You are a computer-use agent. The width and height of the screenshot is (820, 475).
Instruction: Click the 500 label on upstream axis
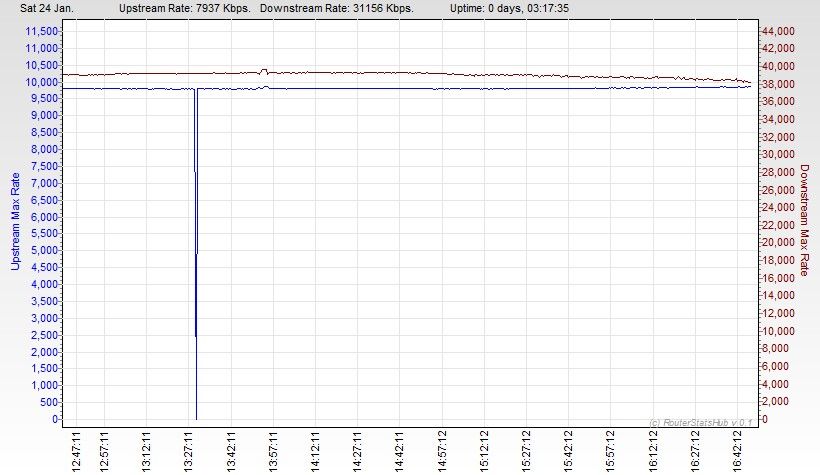click(x=49, y=402)
